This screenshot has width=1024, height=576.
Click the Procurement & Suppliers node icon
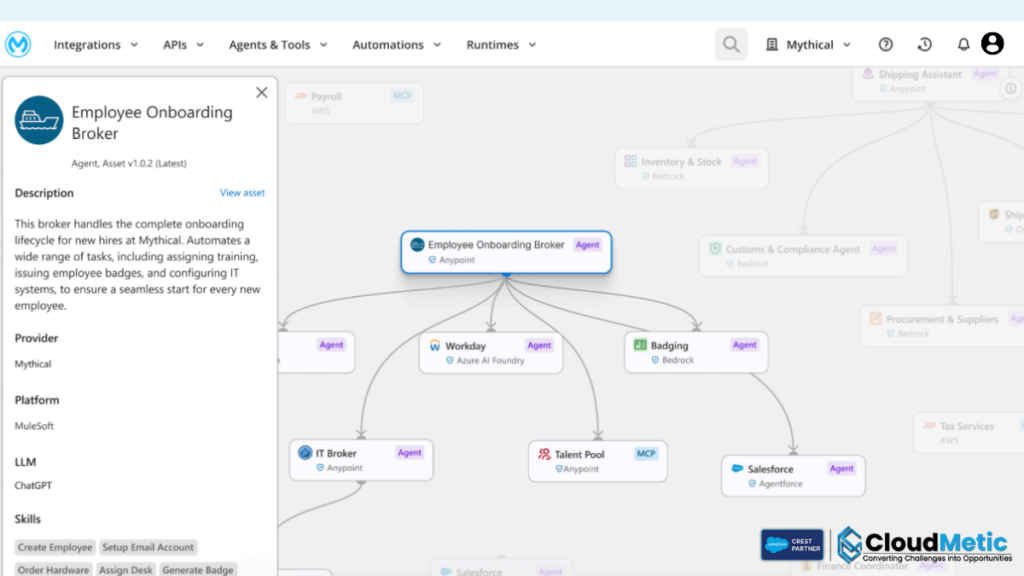coord(876,319)
